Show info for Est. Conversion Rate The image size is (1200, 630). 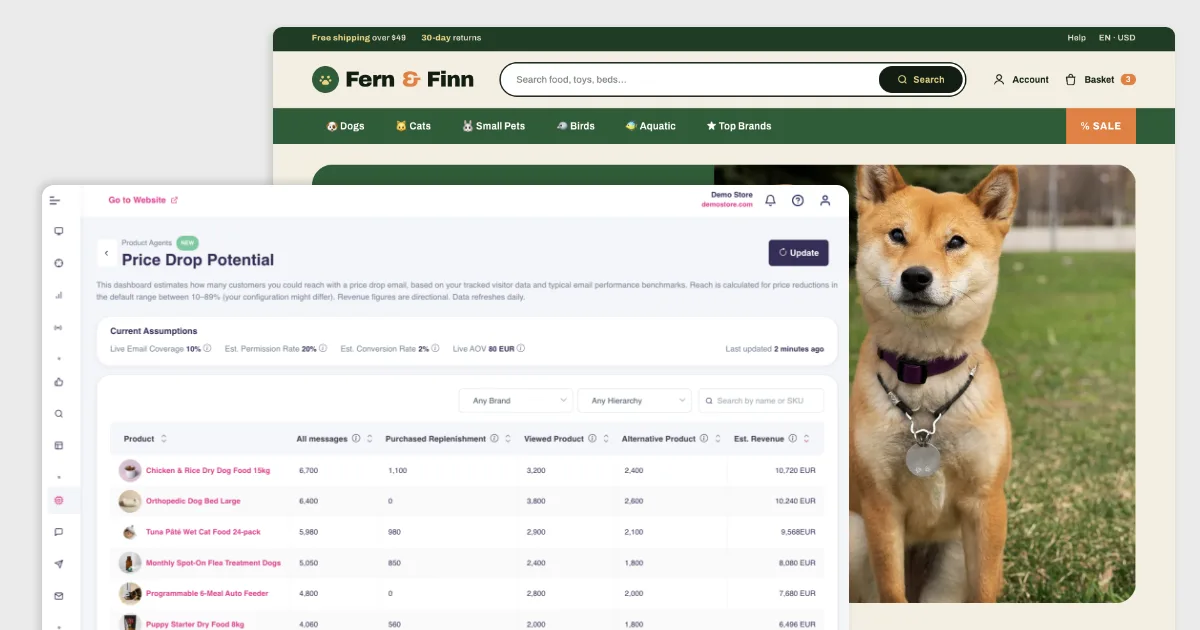click(435, 349)
